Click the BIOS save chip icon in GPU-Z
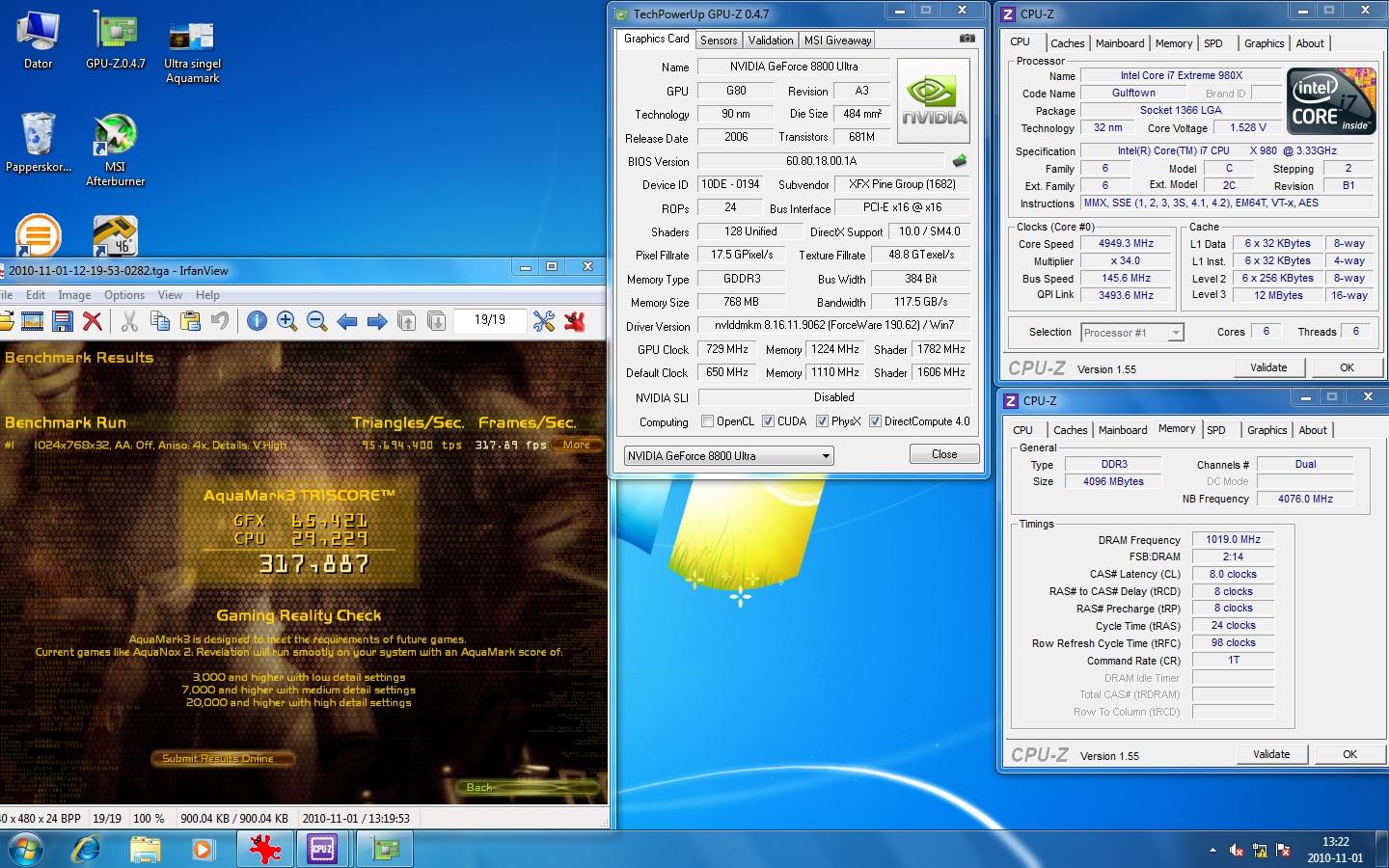 [x=959, y=161]
